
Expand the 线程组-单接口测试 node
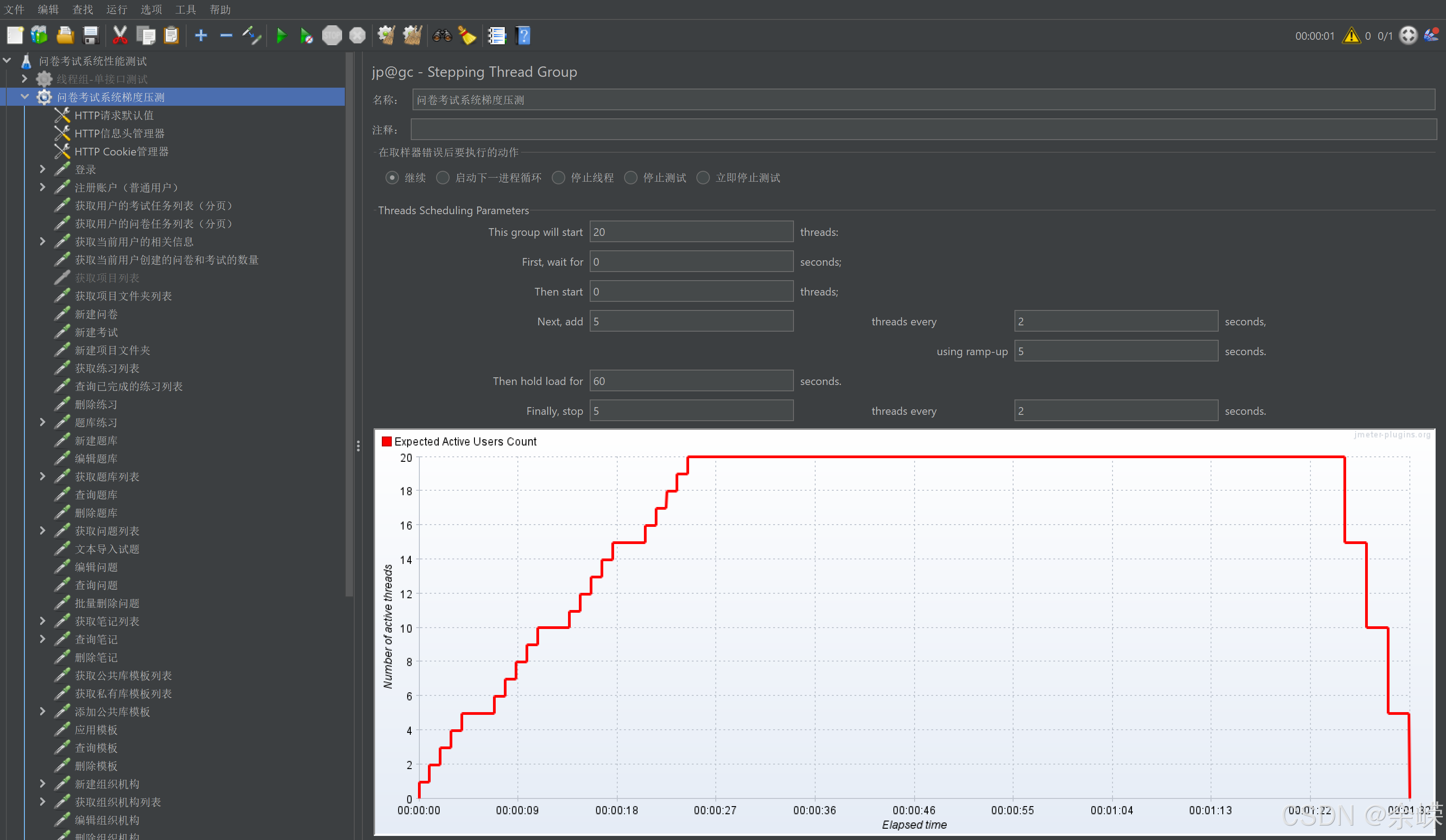[x=25, y=78]
